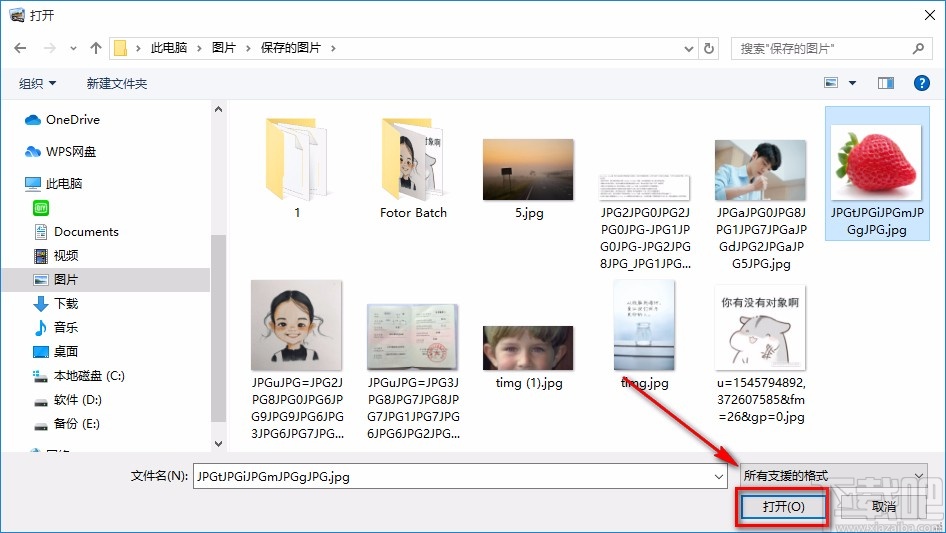Open recent locations dropdown arrow
946x533 pixels.
[x=73, y=48]
